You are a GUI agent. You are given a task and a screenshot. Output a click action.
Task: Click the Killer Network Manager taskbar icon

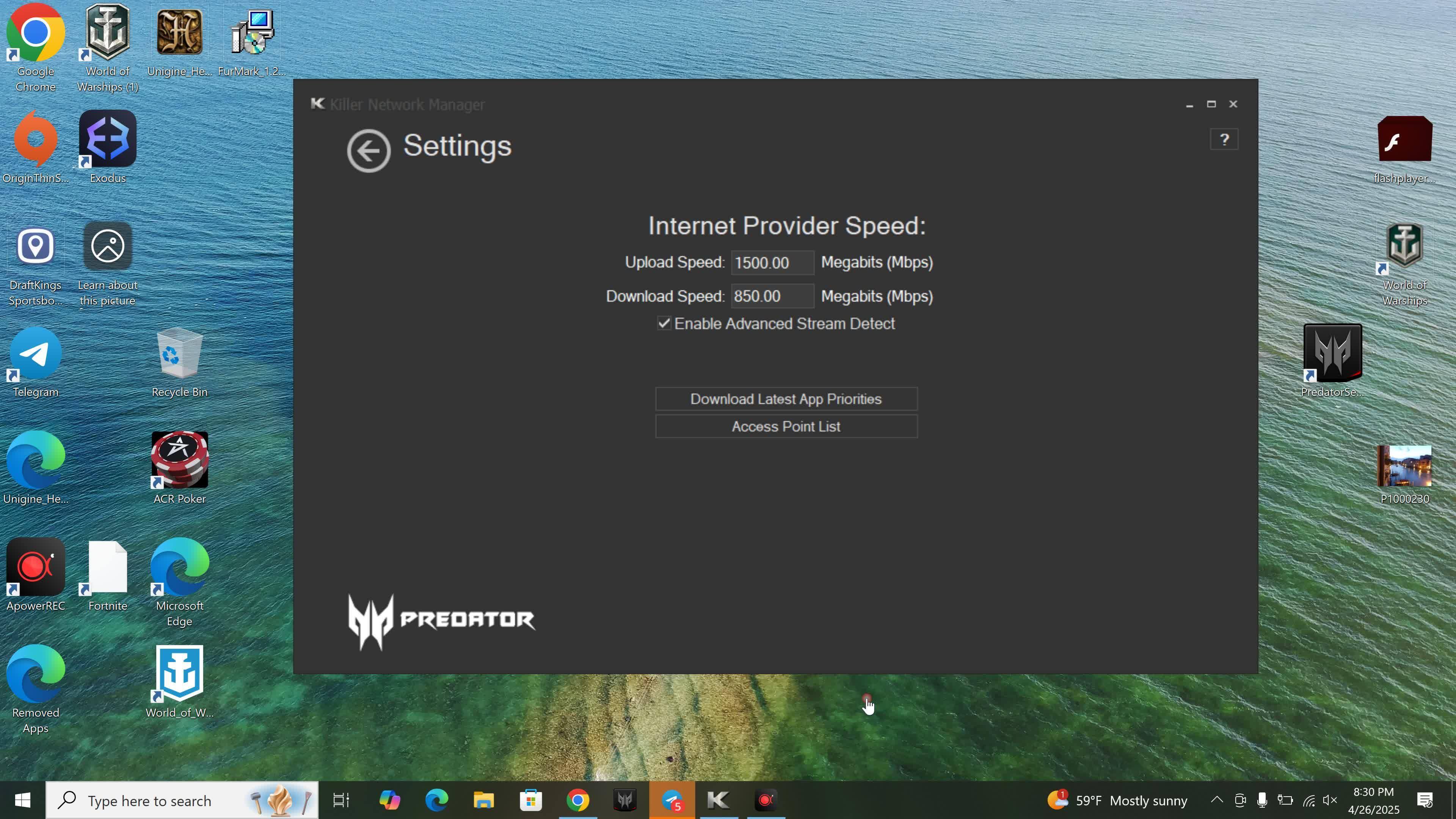click(719, 800)
